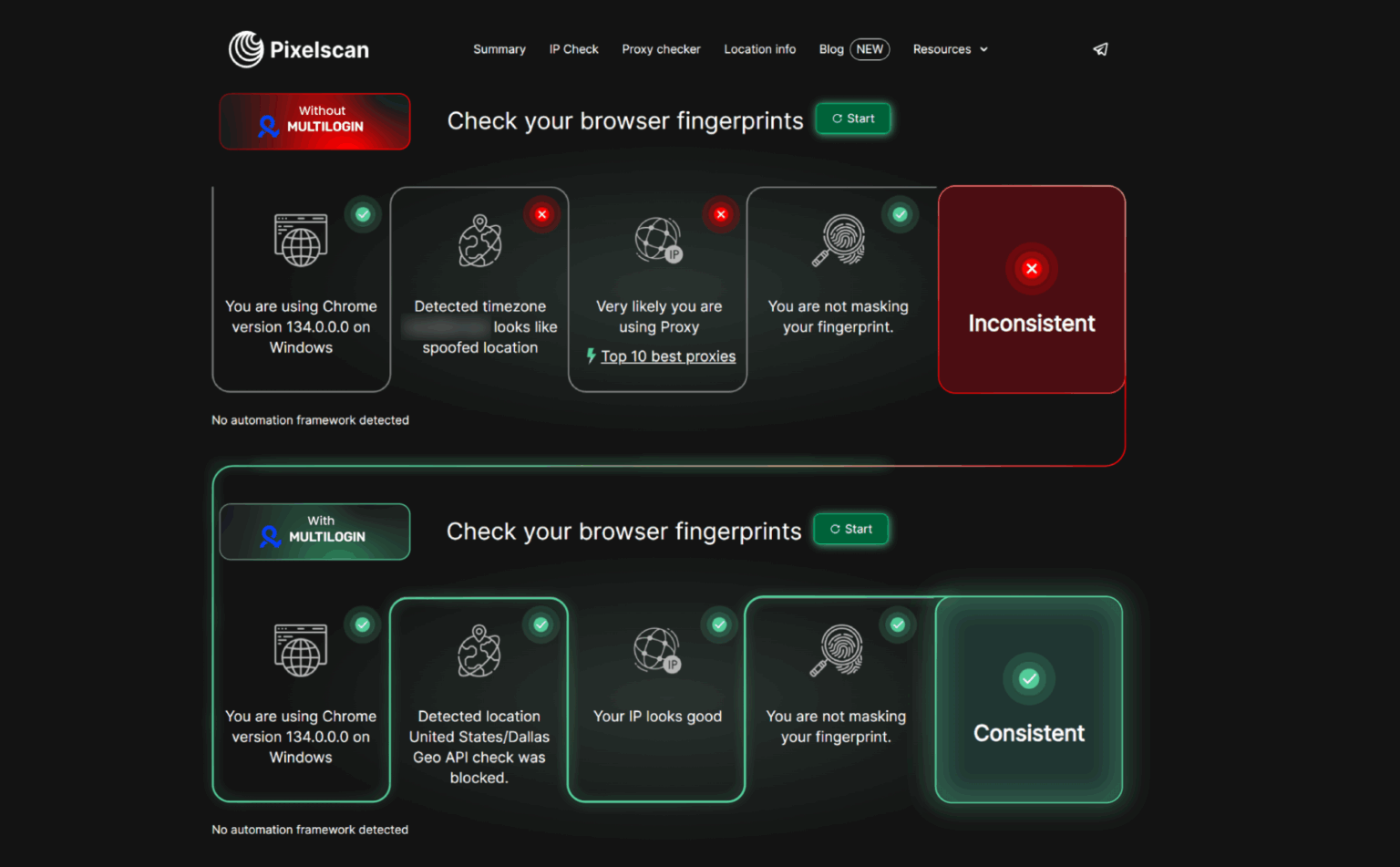Open the Proxy checker menu item
This screenshot has height=867, width=1400.
(x=661, y=49)
